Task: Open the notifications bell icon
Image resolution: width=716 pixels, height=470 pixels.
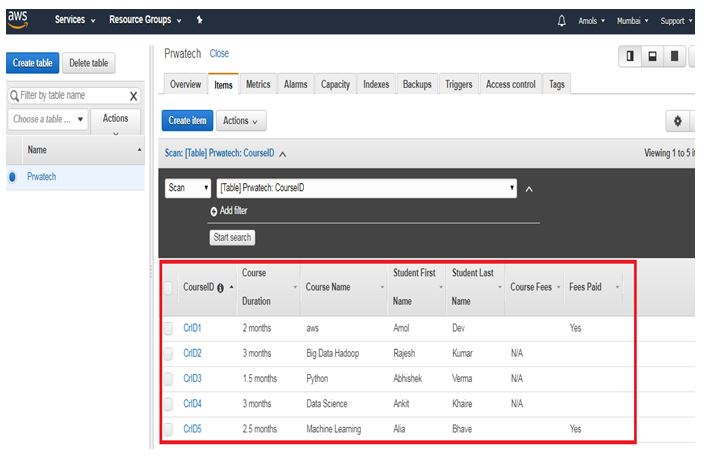Action: click(562, 21)
